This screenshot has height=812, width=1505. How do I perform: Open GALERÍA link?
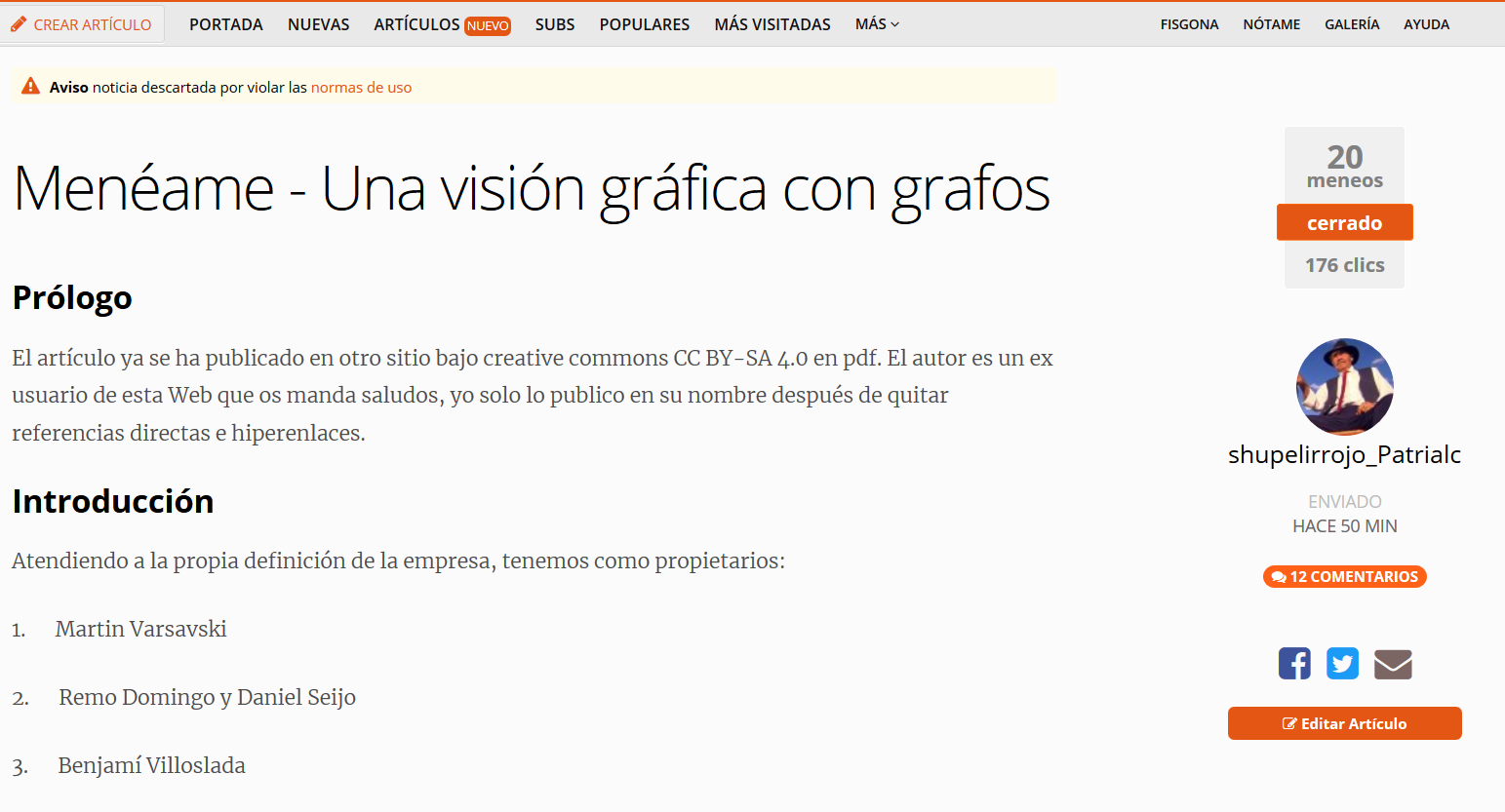pyautogui.click(x=1352, y=24)
